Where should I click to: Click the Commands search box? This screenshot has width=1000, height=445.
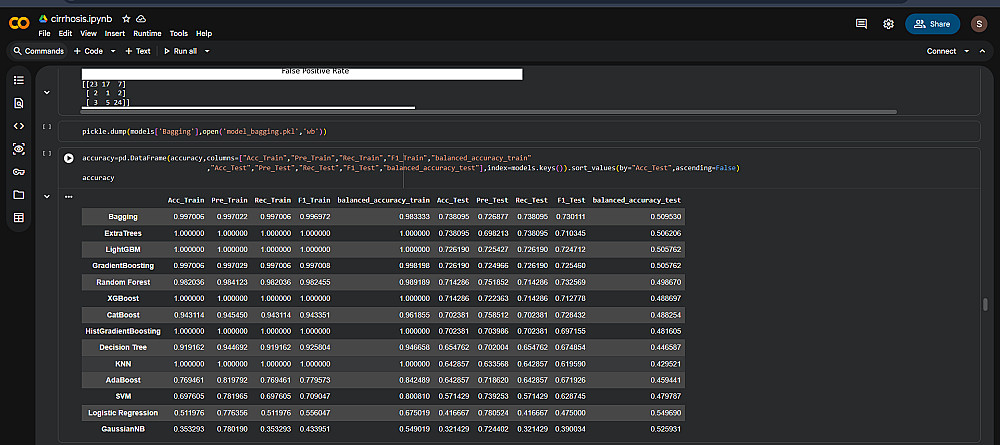(x=38, y=51)
